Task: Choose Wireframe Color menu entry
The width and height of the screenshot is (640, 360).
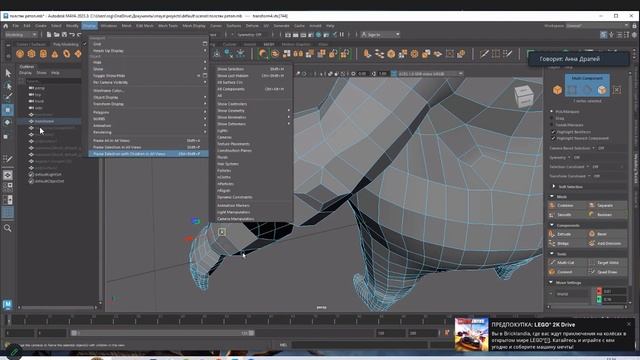Action: pyautogui.click(x=149, y=91)
